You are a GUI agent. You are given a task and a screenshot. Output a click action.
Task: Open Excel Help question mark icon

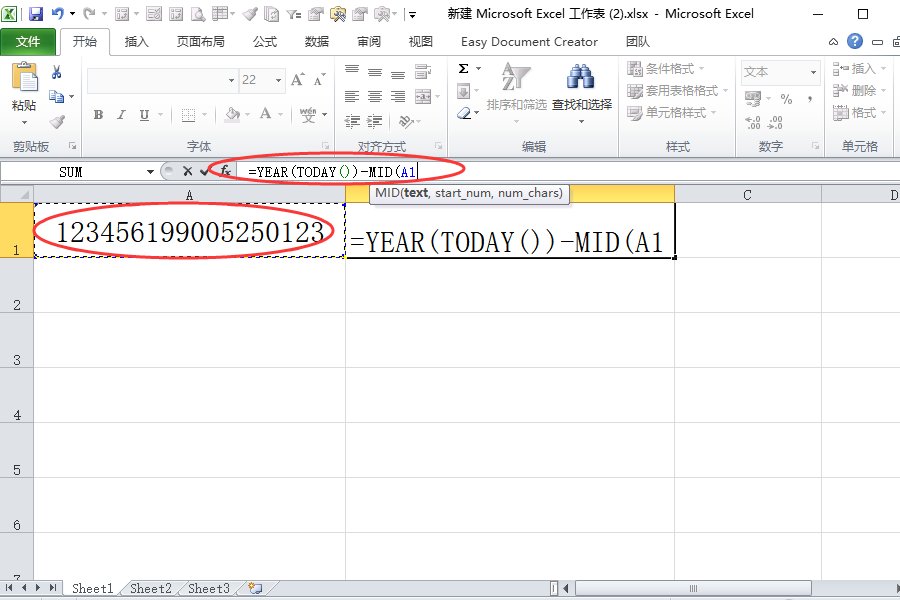pyautogui.click(x=854, y=41)
